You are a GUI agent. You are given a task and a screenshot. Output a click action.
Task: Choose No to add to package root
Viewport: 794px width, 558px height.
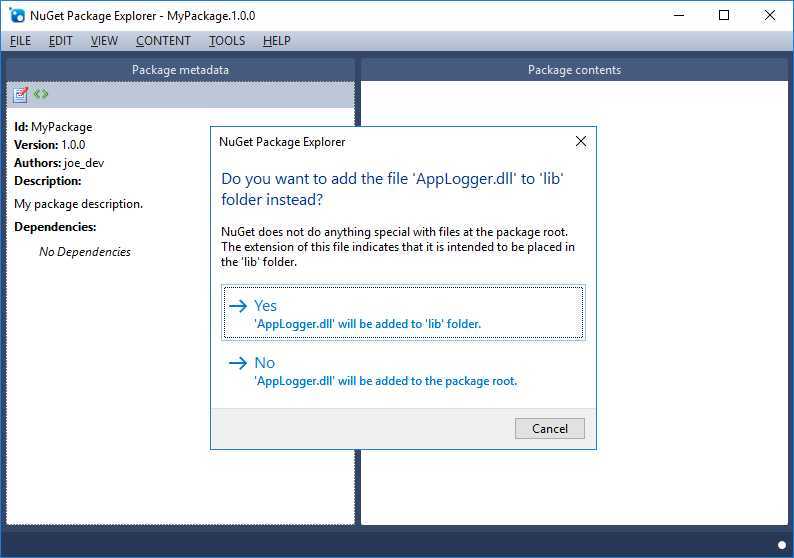click(403, 371)
